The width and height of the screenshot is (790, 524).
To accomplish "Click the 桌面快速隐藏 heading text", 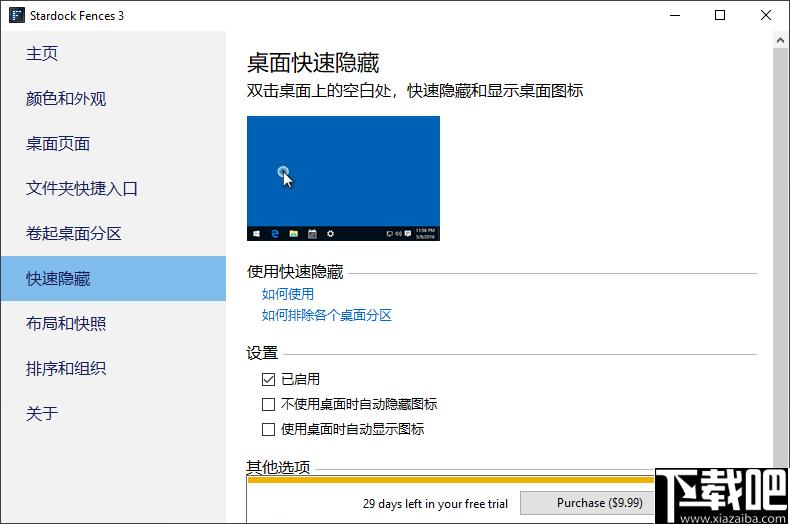I will pyautogui.click(x=313, y=63).
